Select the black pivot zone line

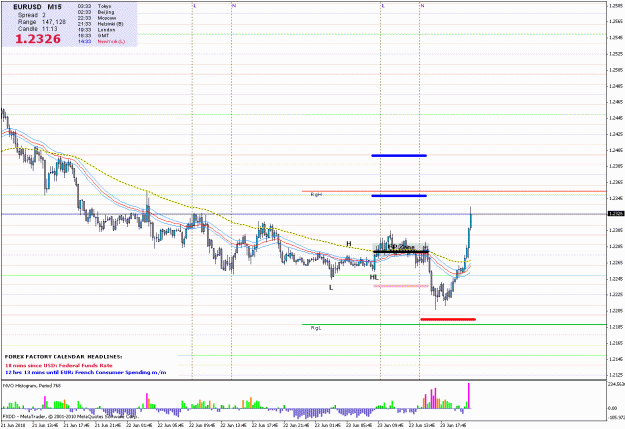pyautogui.click(x=401, y=252)
